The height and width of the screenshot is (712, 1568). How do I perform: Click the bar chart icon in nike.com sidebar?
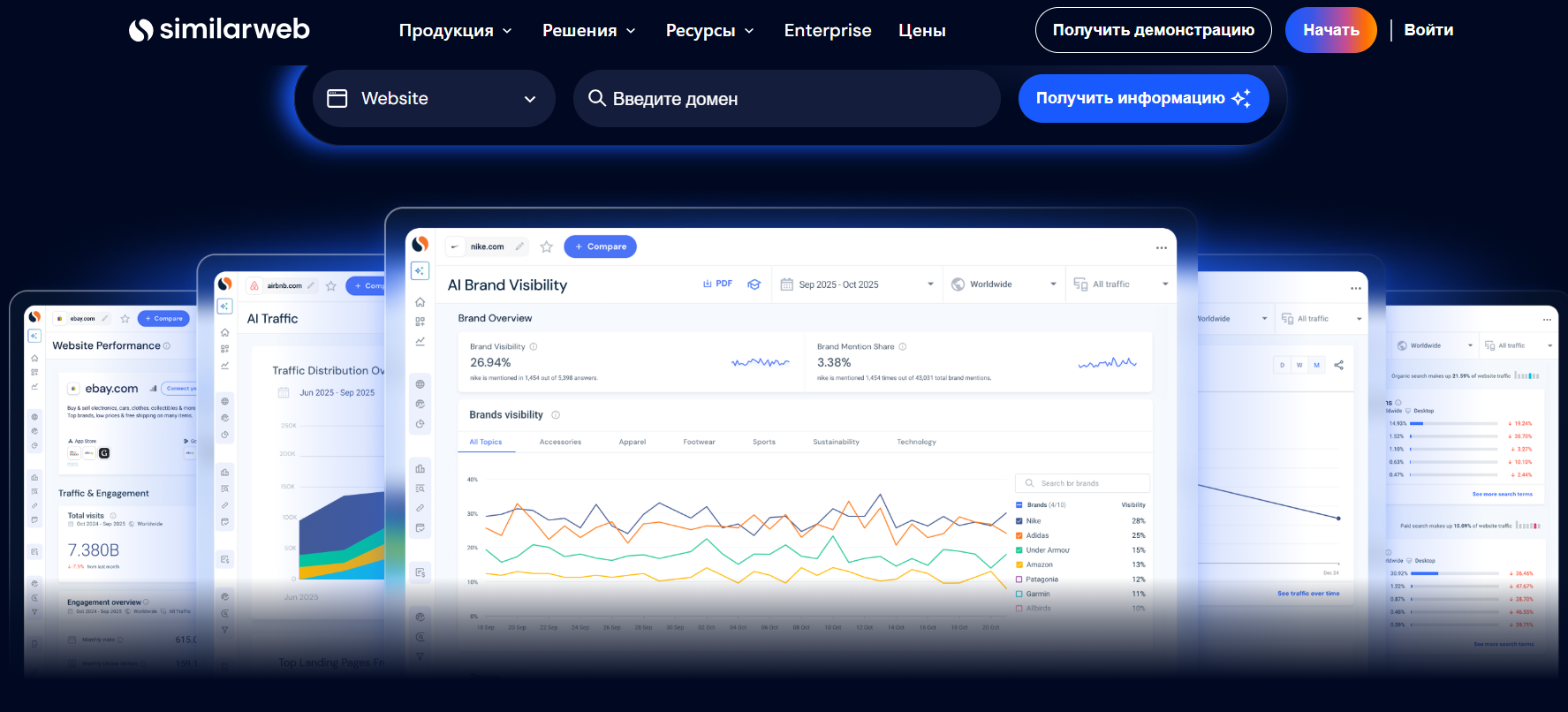pos(420,468)
